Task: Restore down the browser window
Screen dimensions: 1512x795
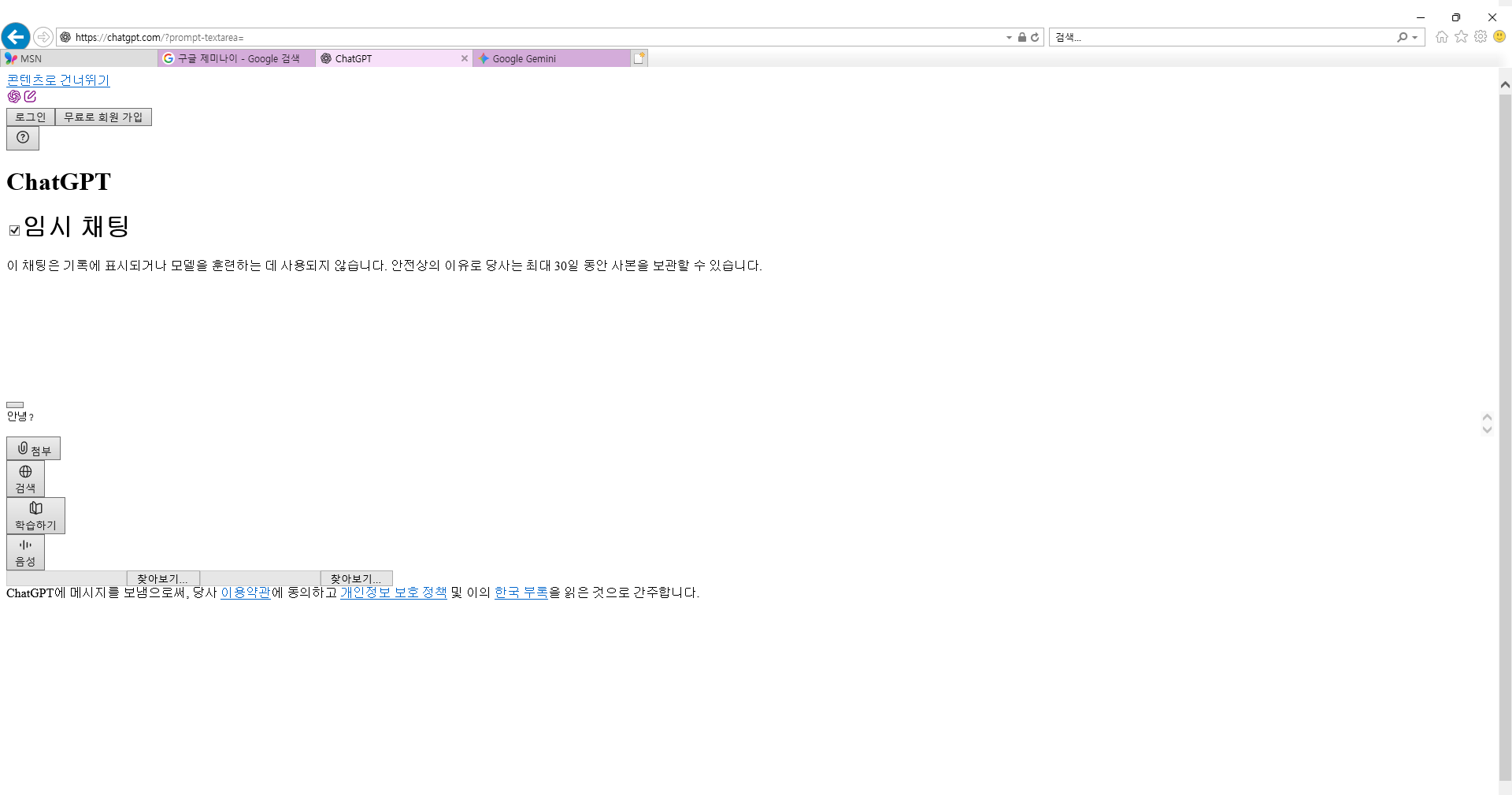Action: tap(1456, 17)
